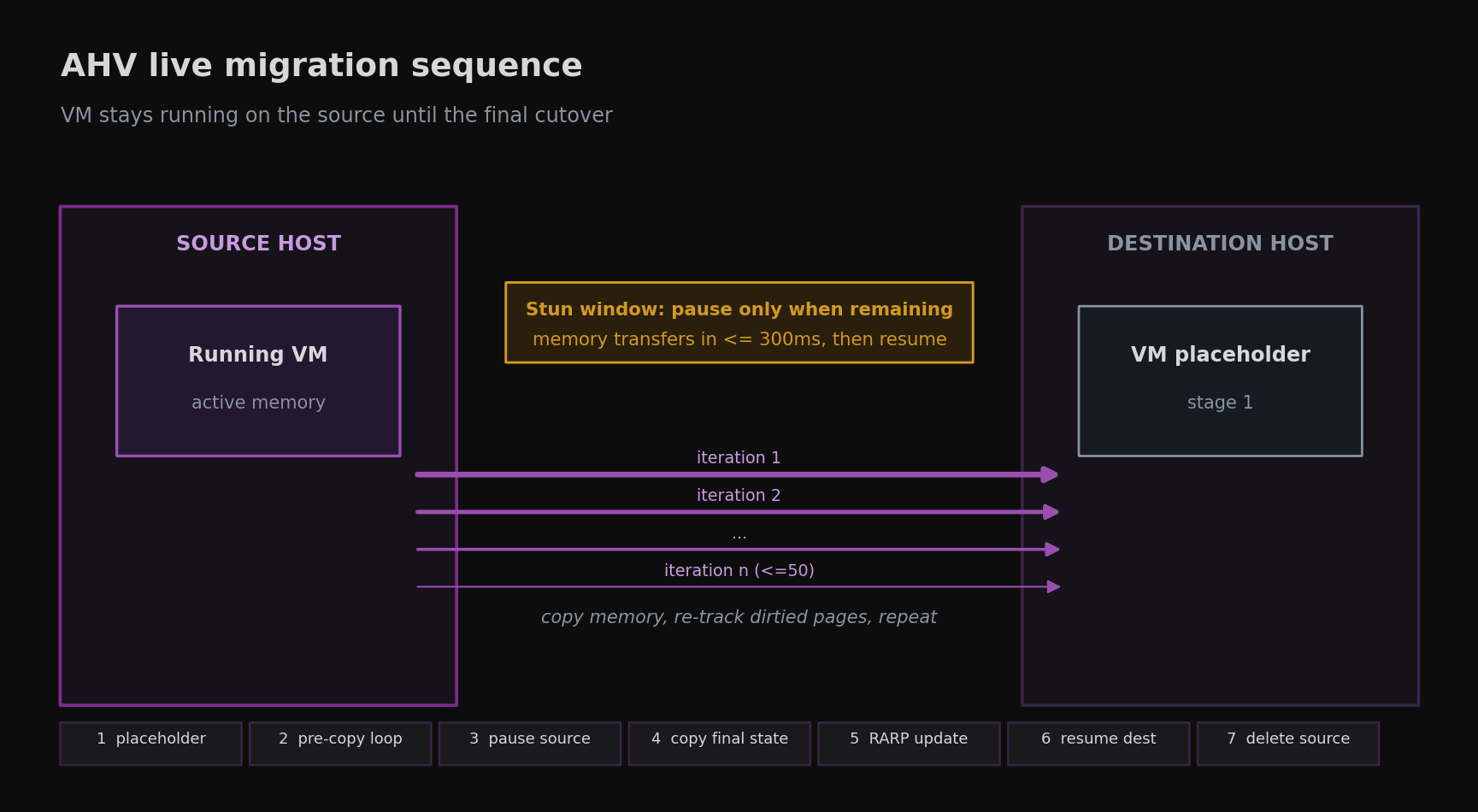Select step 4 copy final state box

pos(720,744)
